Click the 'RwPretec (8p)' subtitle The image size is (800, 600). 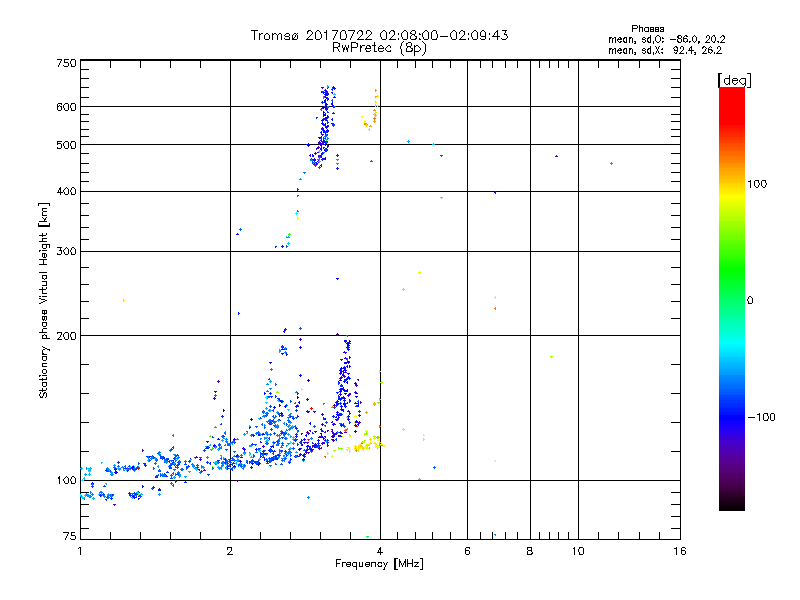pos(379,48)
